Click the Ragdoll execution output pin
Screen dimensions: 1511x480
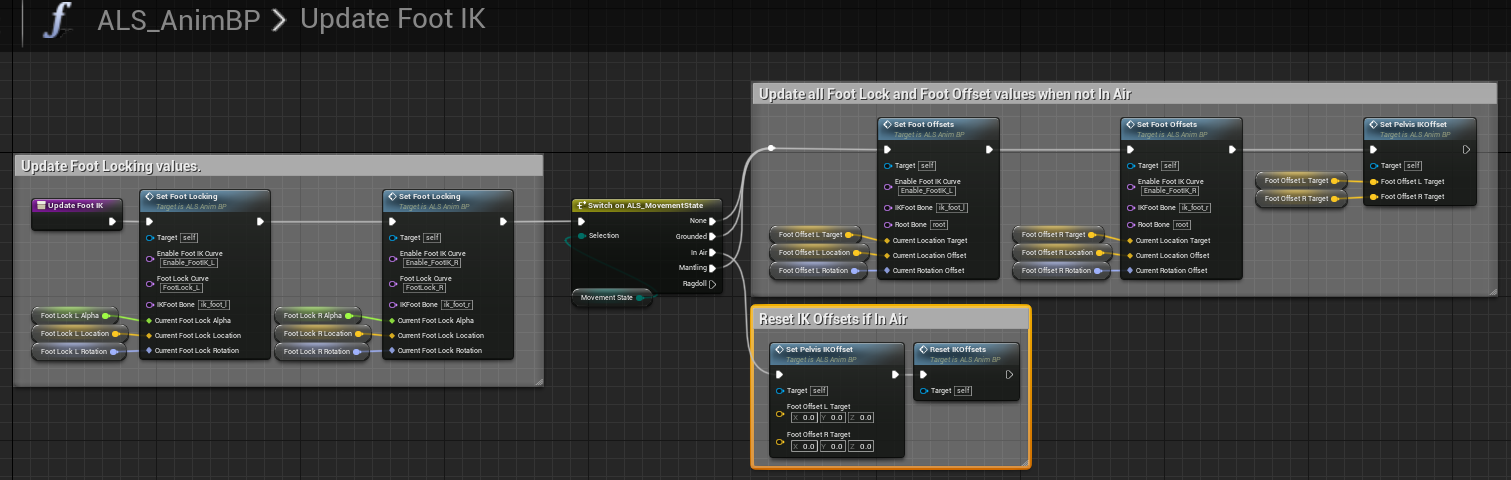[712, 284]
